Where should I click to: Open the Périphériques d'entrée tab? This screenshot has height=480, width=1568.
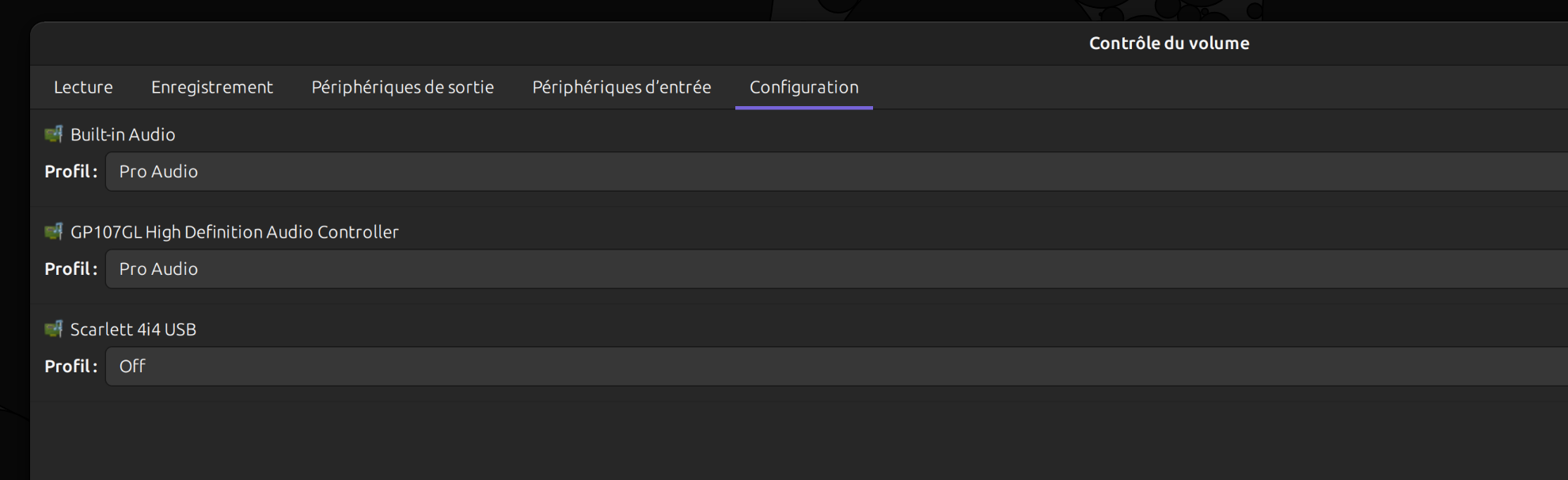coord(621,87)
